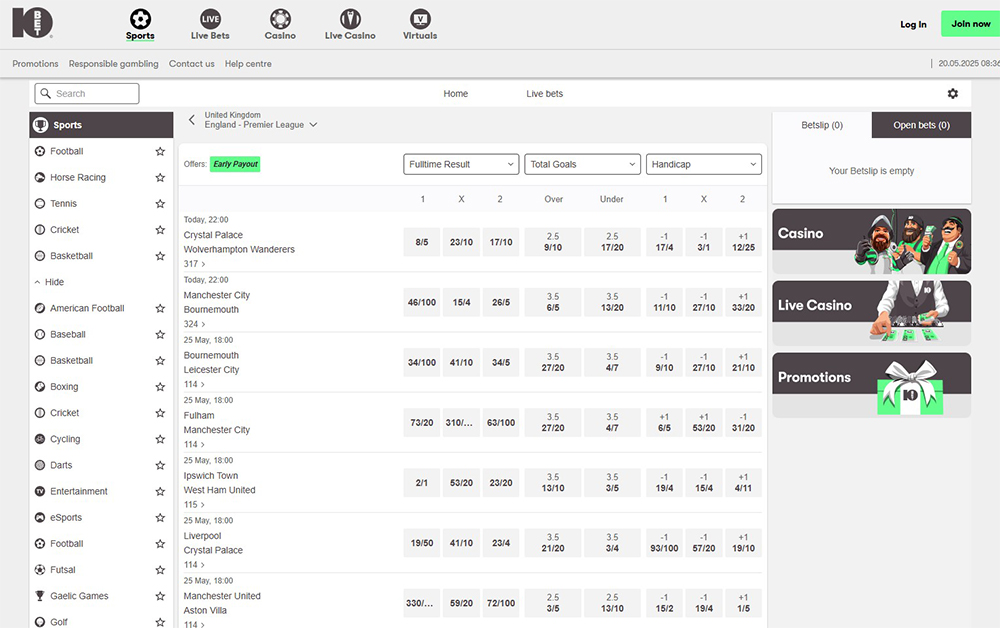
Task: Open the Total Goals dropdown
Action: 582,164
